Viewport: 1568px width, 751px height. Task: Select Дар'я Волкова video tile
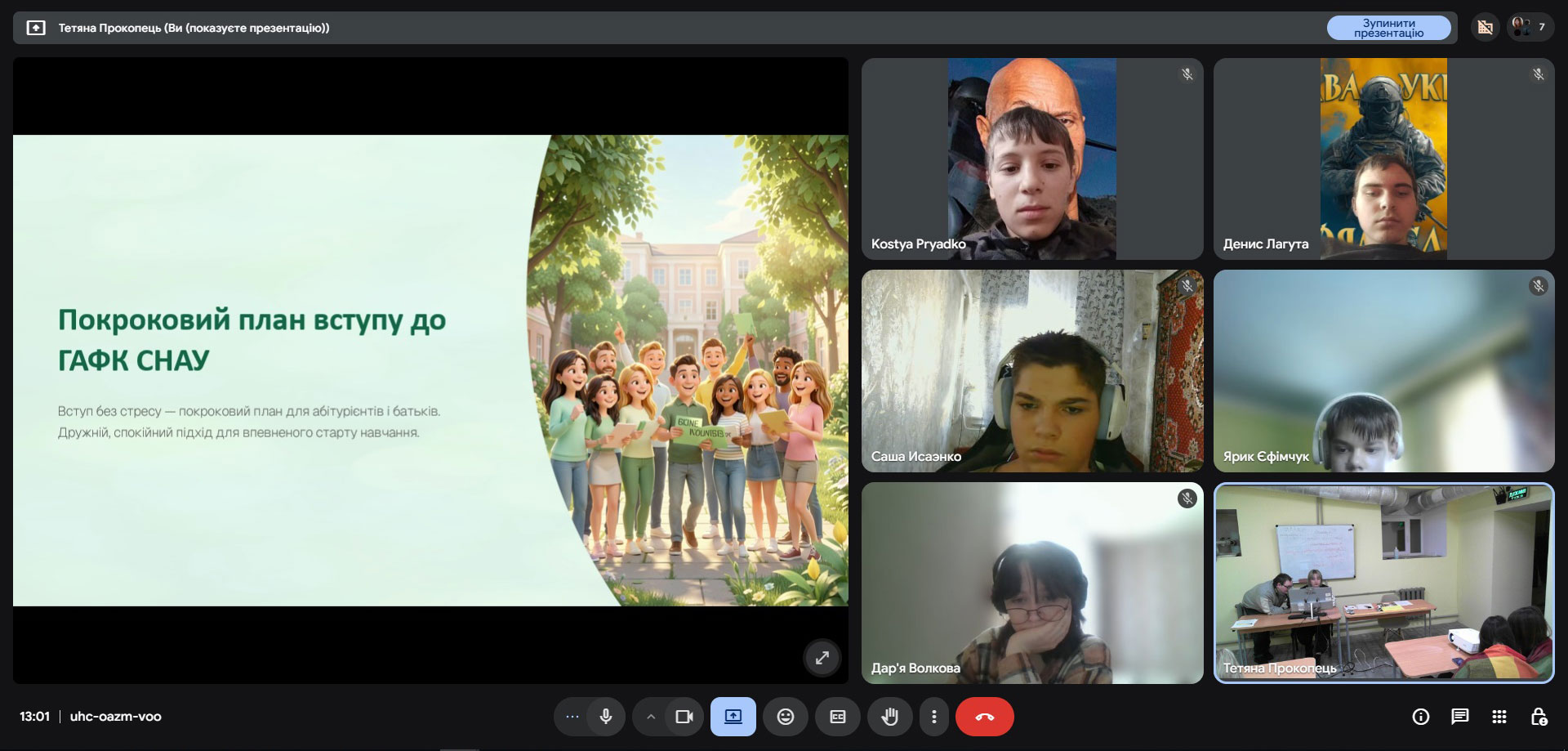coord(1031,582)
